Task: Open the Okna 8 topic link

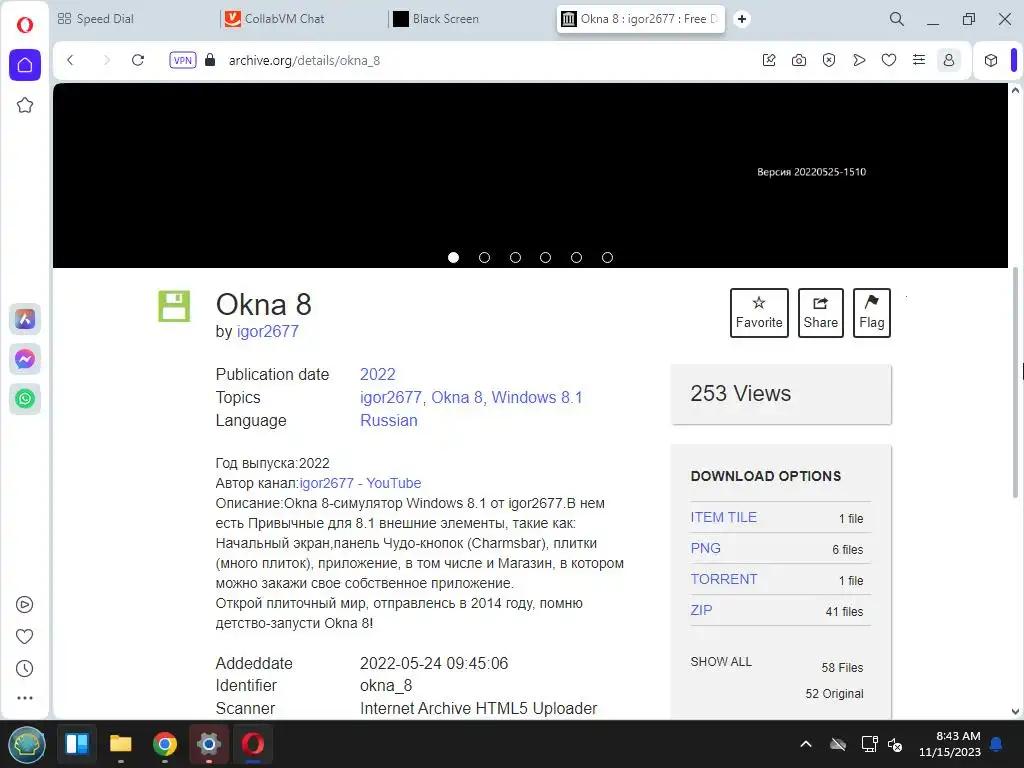Action: (x=456, y=397)
